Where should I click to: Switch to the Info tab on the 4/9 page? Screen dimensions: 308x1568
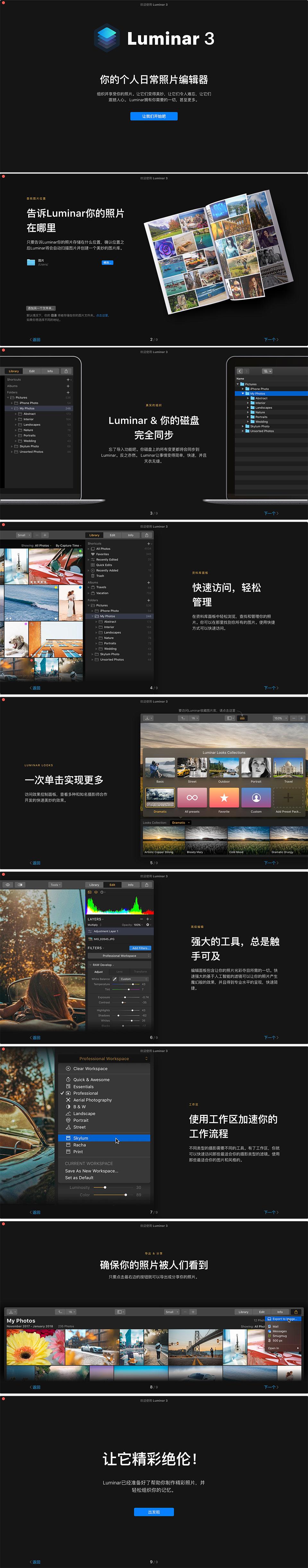(130, 535)
